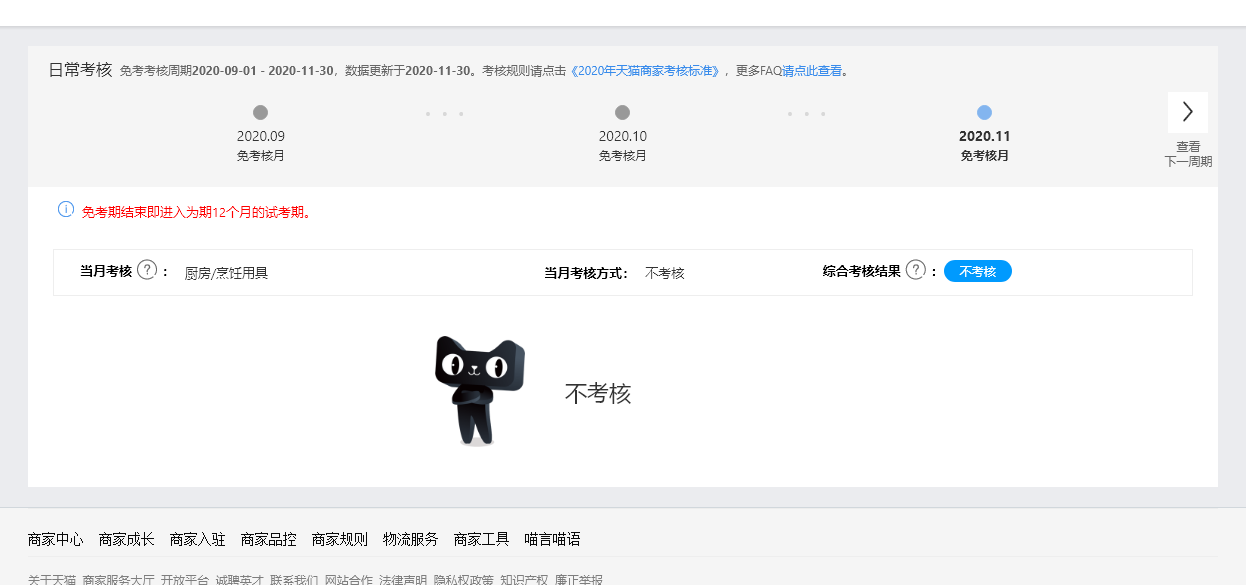Click the bold 2020.11 month label
Screen dimensions: 1246x585
985,136
